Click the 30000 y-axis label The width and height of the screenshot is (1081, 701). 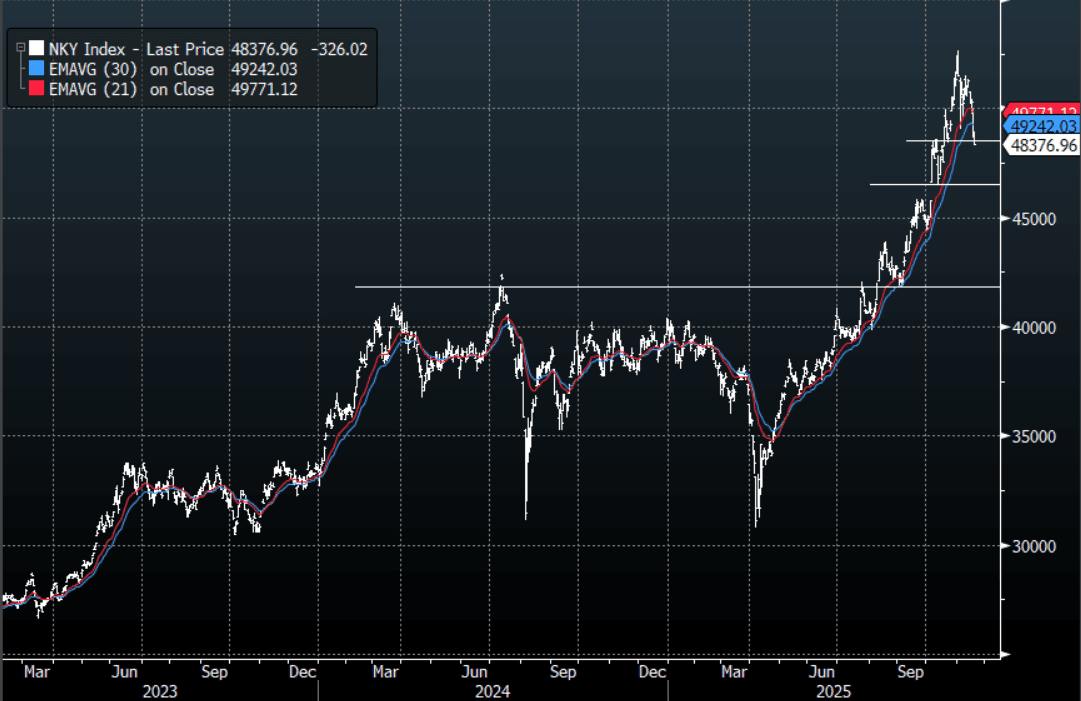click(1029, 546)
